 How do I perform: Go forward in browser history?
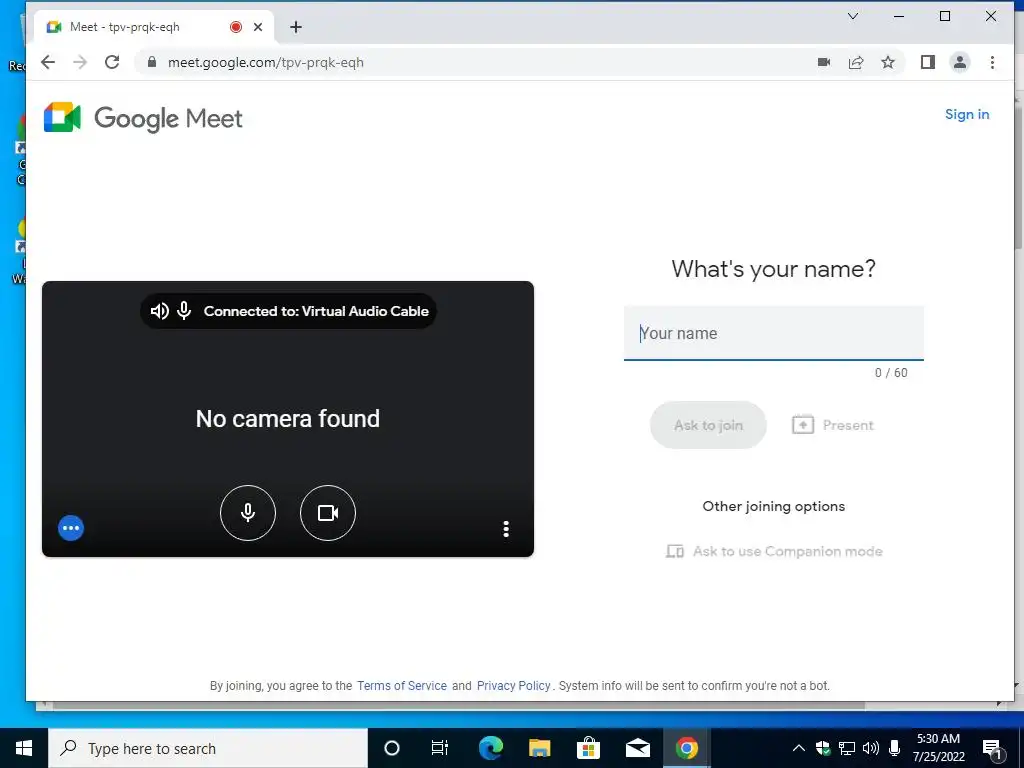coord(80,62)
